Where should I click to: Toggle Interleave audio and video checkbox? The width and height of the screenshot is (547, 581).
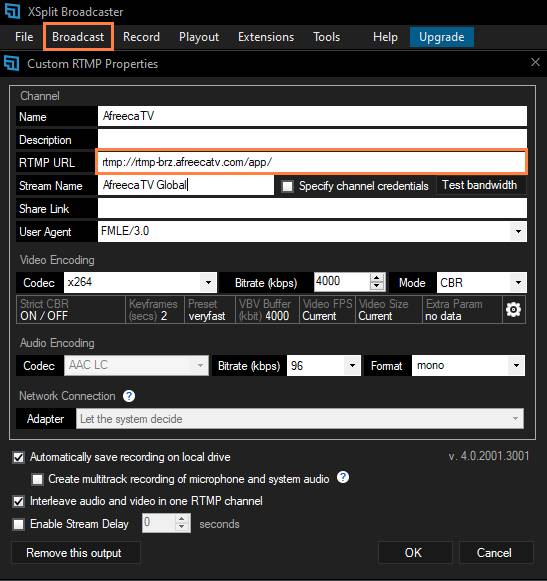(19, 502)
